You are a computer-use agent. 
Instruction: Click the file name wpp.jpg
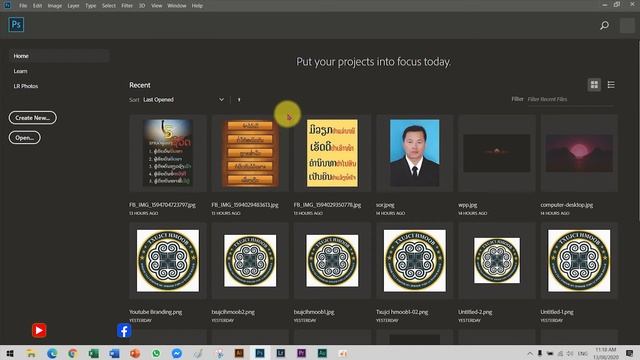(x=468, y=205)
